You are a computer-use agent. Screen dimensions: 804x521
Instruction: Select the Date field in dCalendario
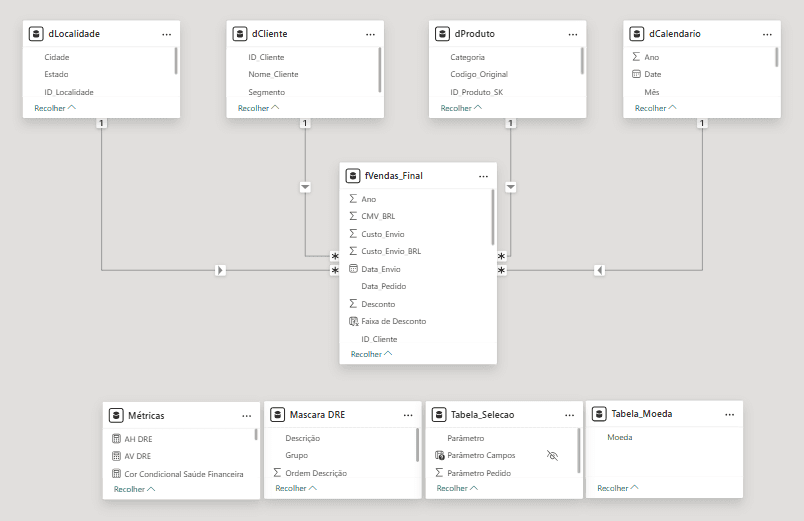653,74
